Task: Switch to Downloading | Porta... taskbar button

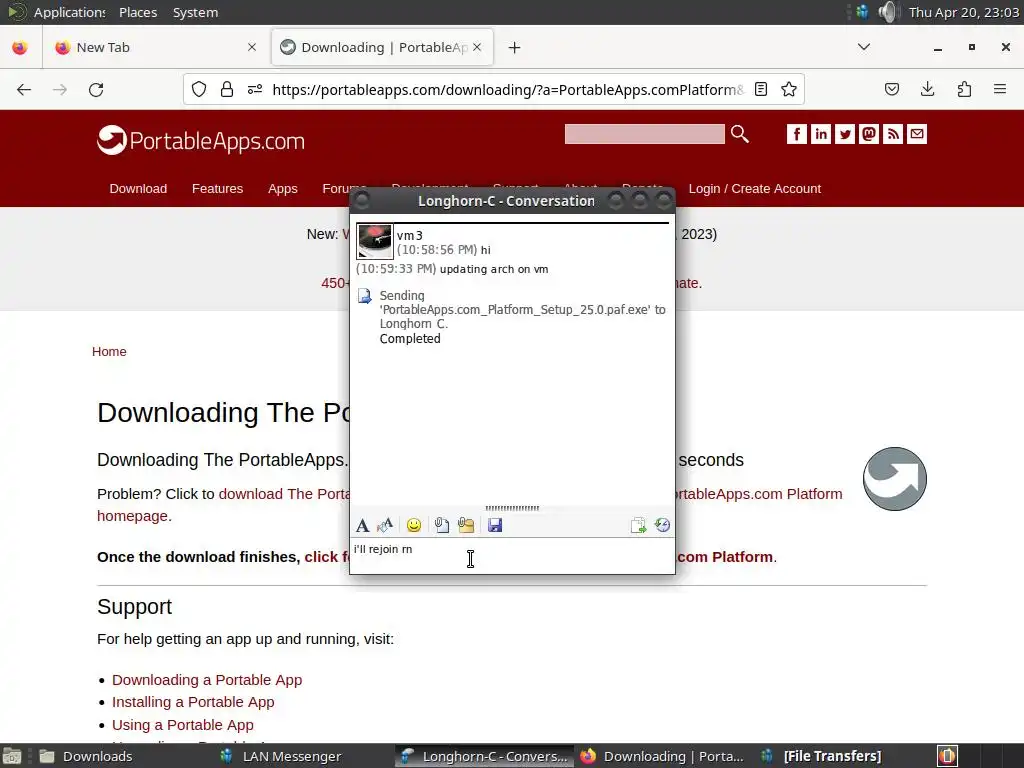Action: [x=663, y=756]
